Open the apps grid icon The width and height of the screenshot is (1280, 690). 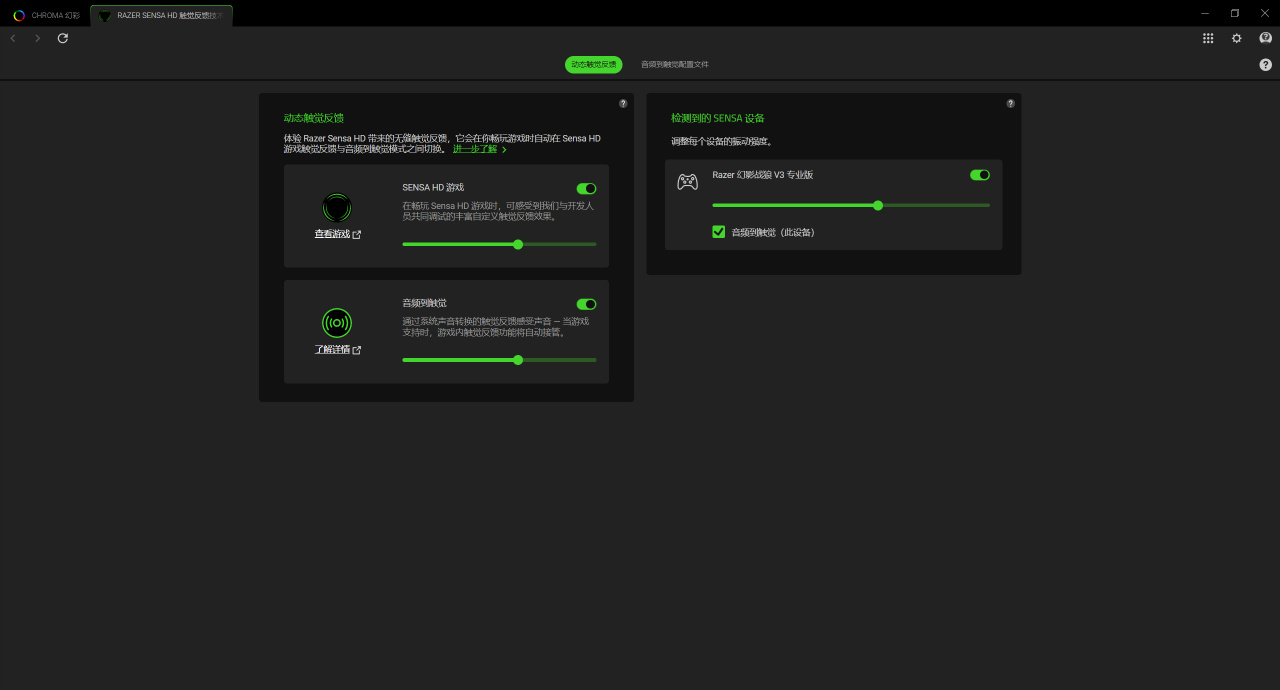[1208, 38]
